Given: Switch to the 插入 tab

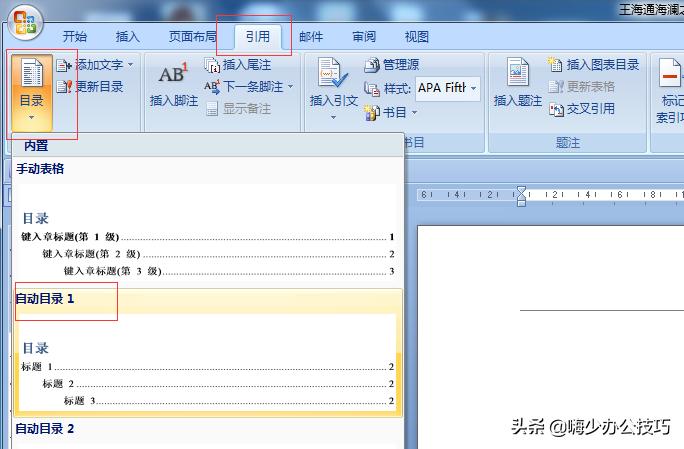Looking at the screenshot, I should click(127, 37).
